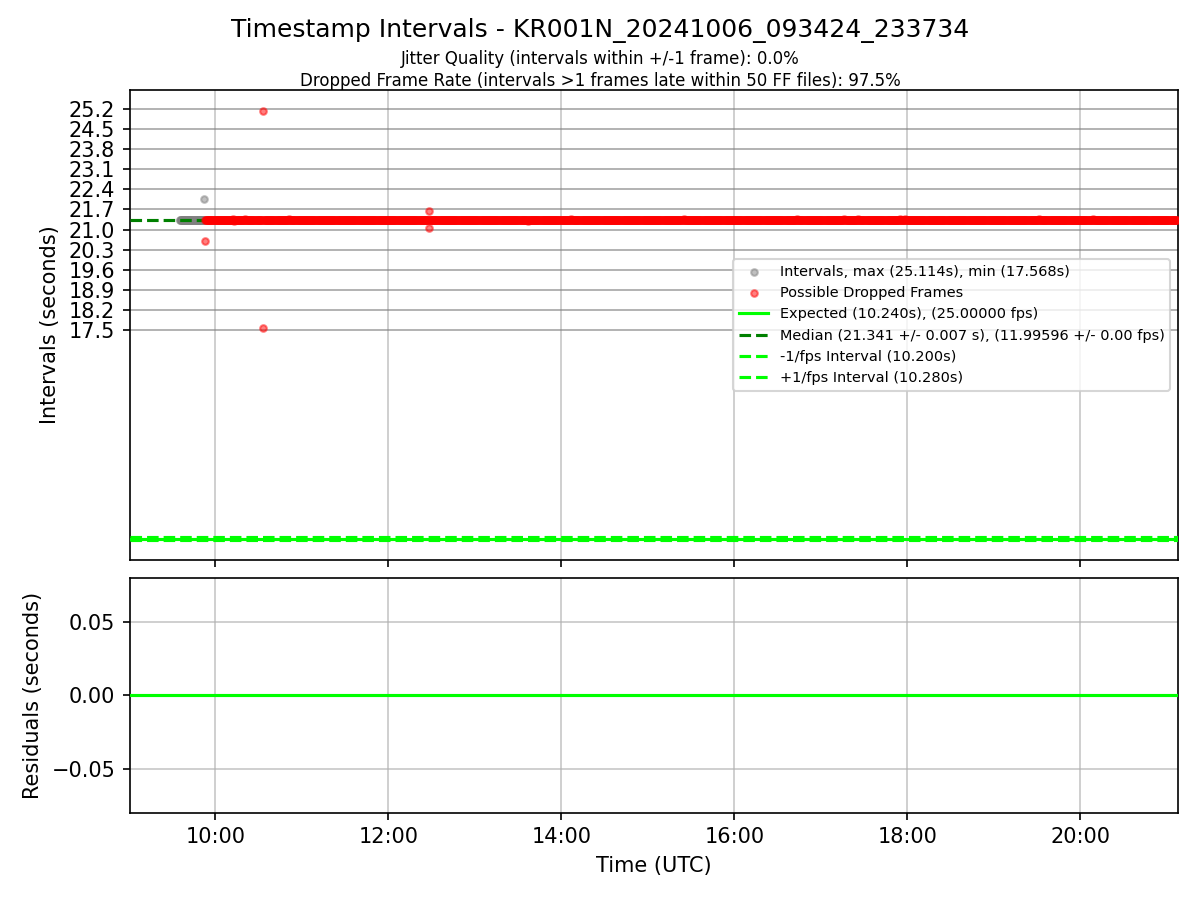The image size is (1200, 900).
Task: Click the '22.4' y-axis tick label
Action: [x=90, y=190]
